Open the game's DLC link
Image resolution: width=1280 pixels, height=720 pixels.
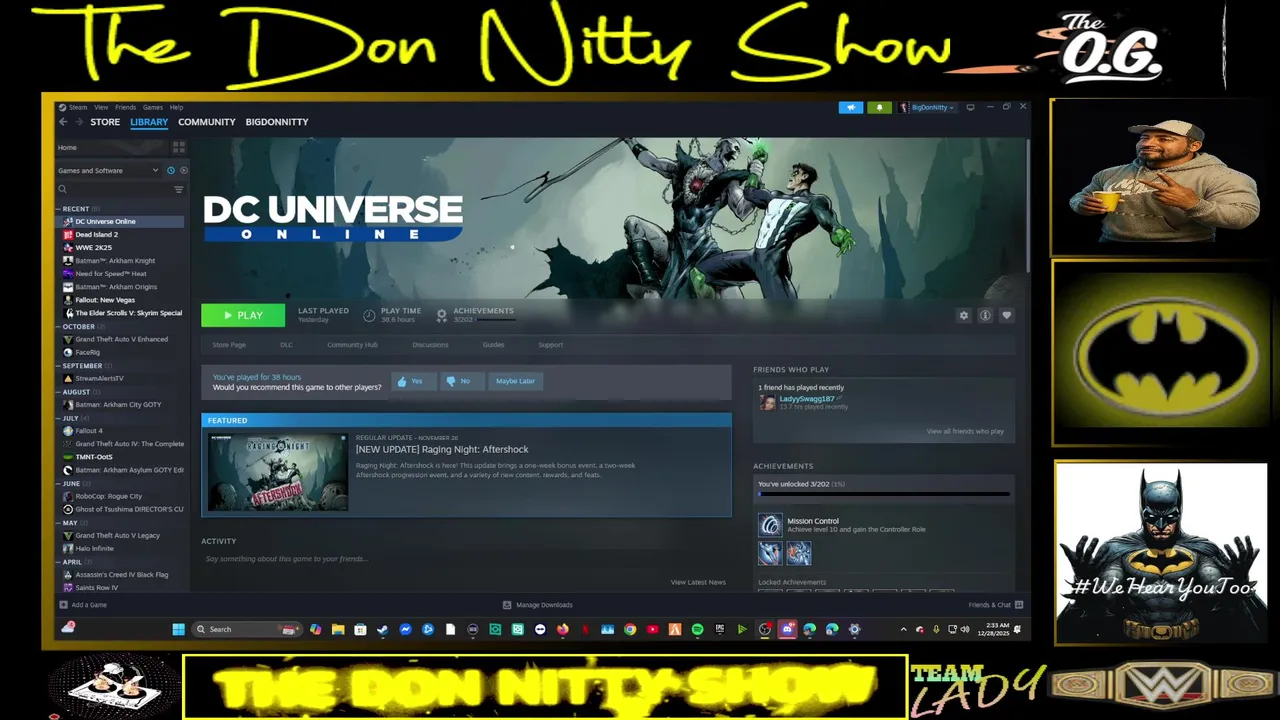pos(286,345)
